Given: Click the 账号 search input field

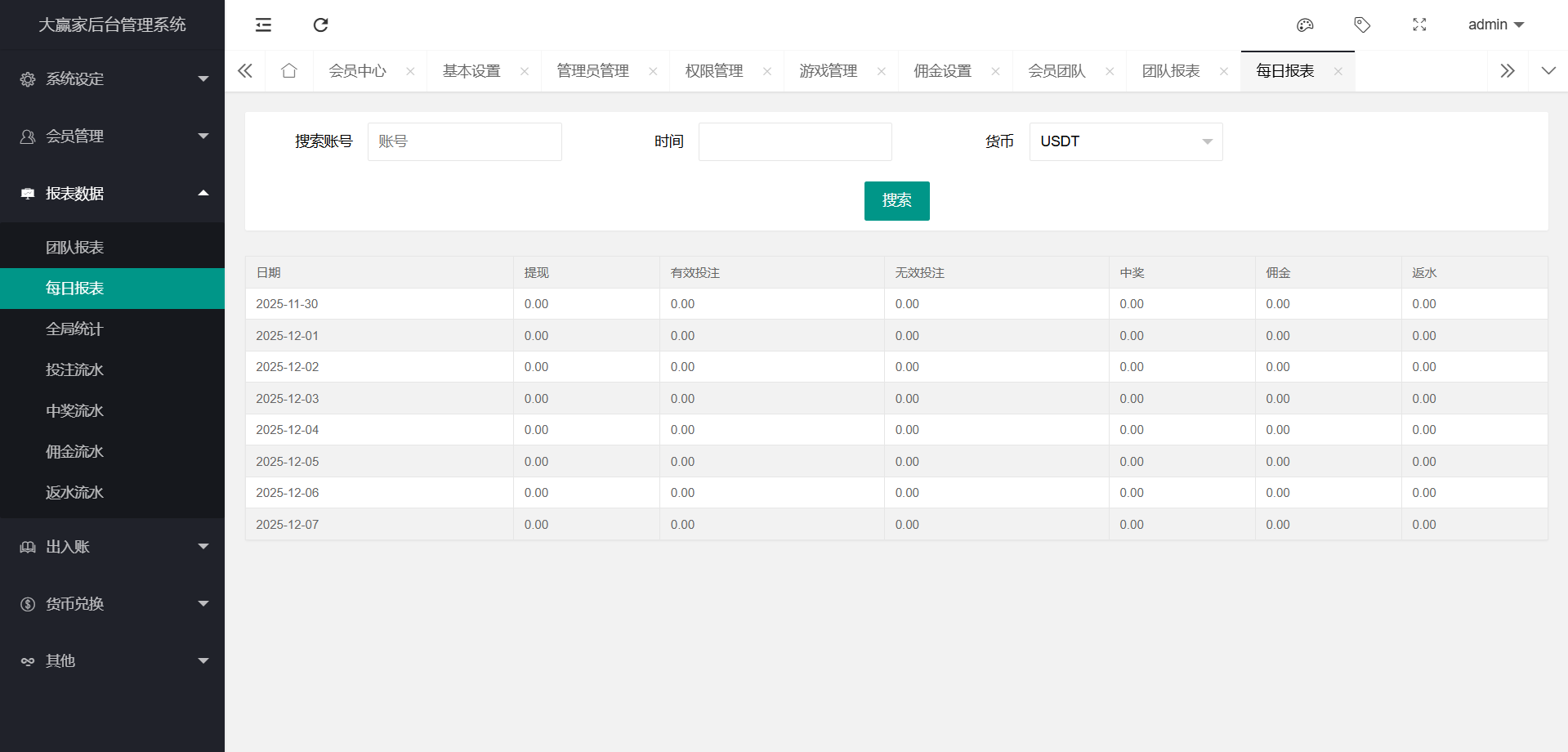Looking at the screenshot, I should [x=464, y=141].
